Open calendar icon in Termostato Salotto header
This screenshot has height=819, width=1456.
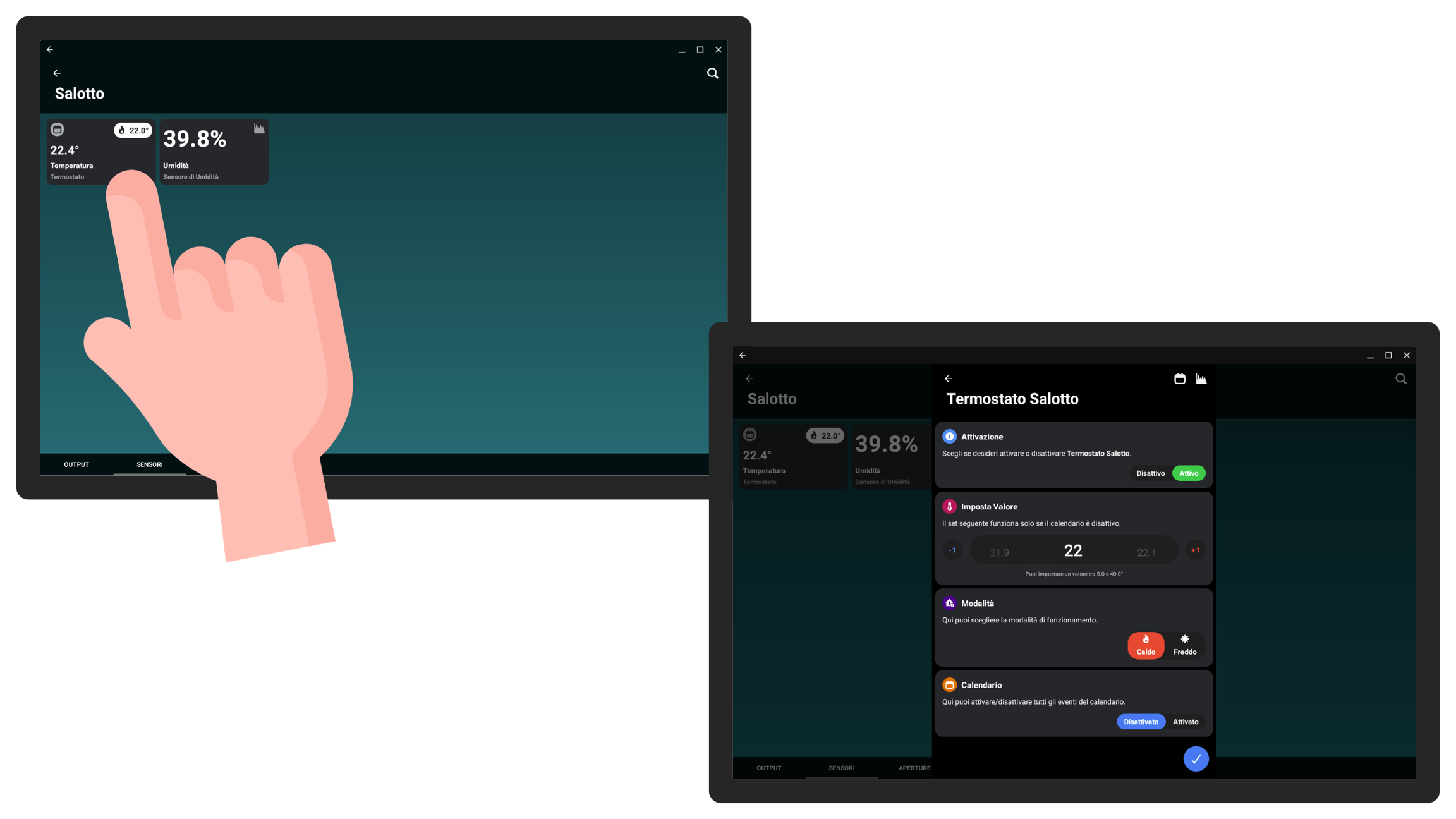tap(1179, 379)
